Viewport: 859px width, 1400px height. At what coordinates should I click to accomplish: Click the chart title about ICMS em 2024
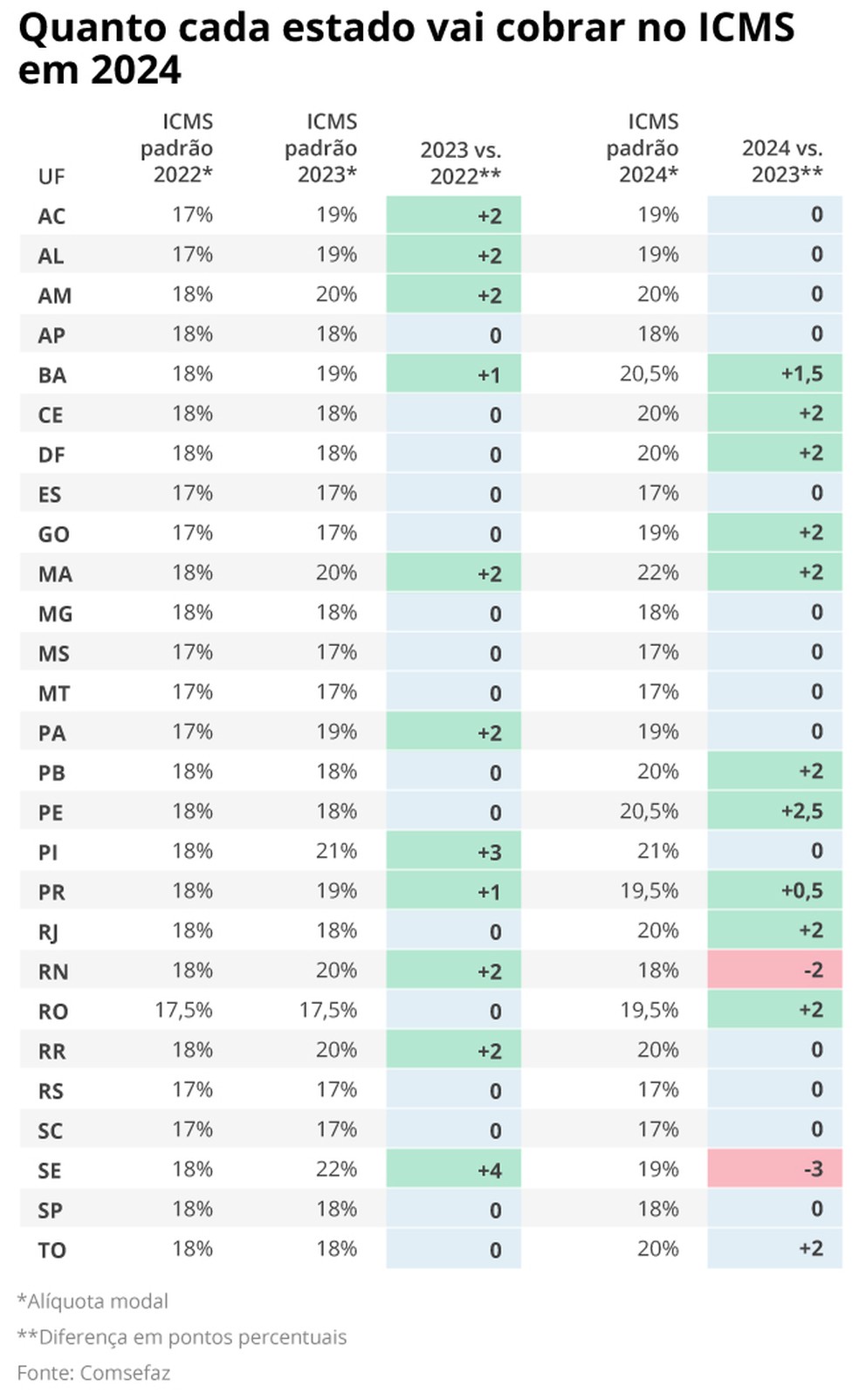click(x=406, y=48)
